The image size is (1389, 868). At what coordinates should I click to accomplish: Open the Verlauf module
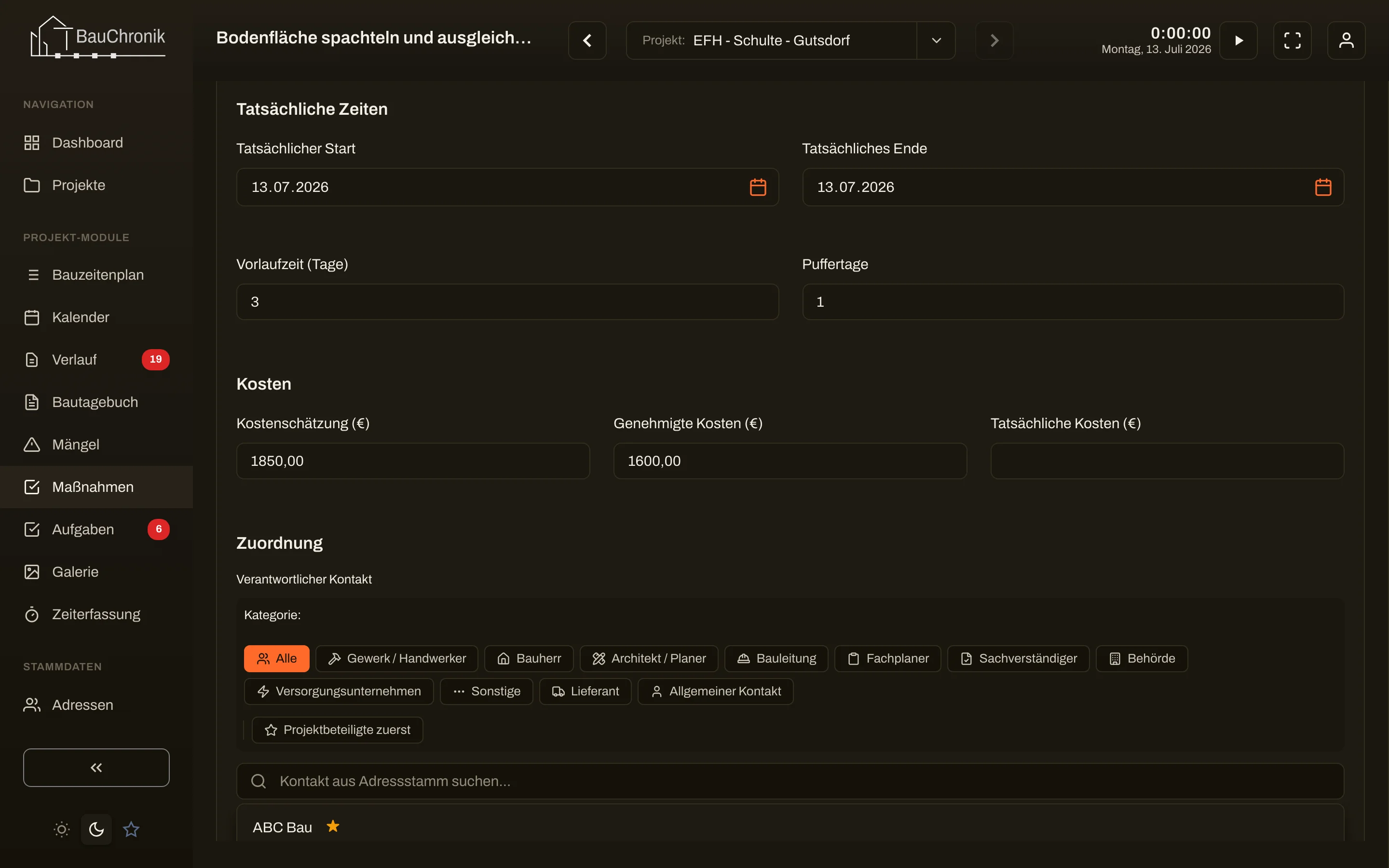pyautogui.click(x=96, y=359)
